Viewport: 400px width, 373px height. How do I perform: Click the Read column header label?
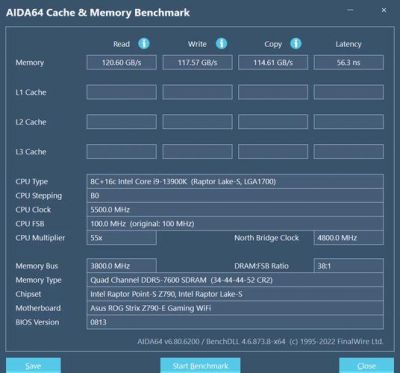click(121, 44)
